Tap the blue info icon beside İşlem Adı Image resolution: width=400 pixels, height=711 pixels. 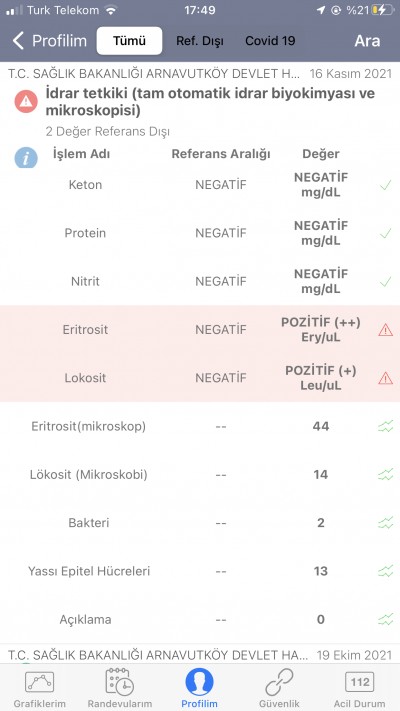click(26, 157)
